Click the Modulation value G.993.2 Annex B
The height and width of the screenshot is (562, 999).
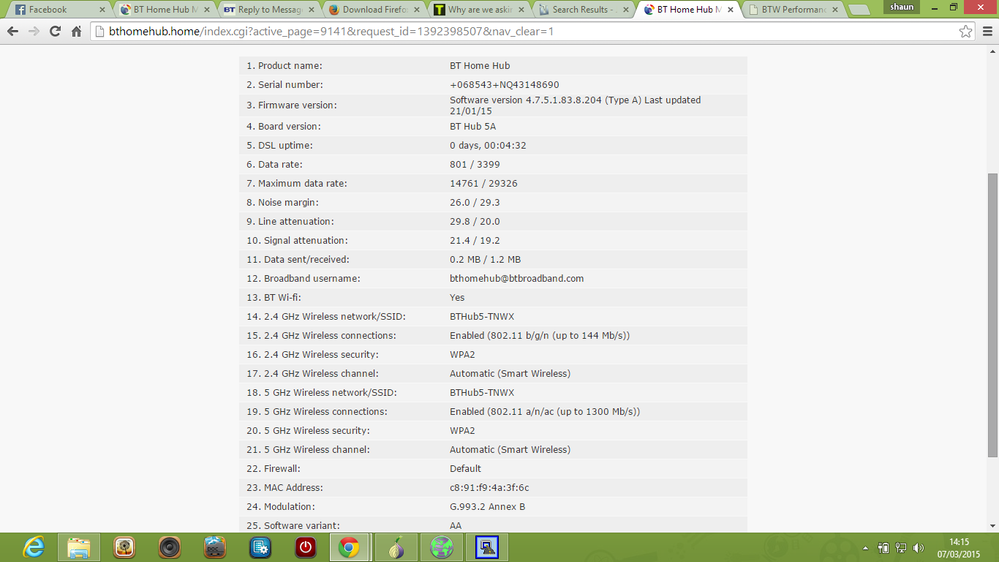click(487, 507)
